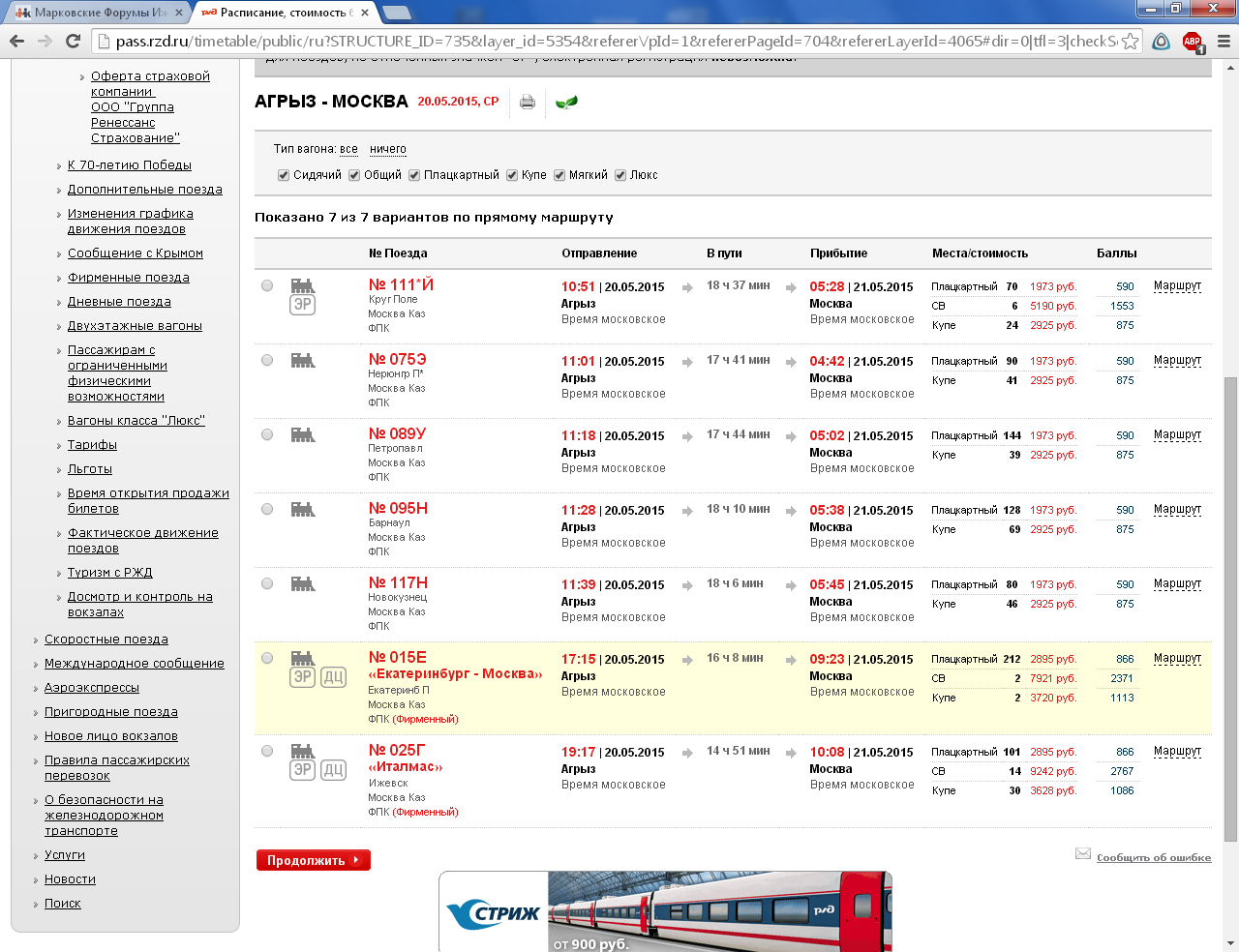
Task: Uncheck the Плацкартный wagon type checkbox
Action: point(414,175)
